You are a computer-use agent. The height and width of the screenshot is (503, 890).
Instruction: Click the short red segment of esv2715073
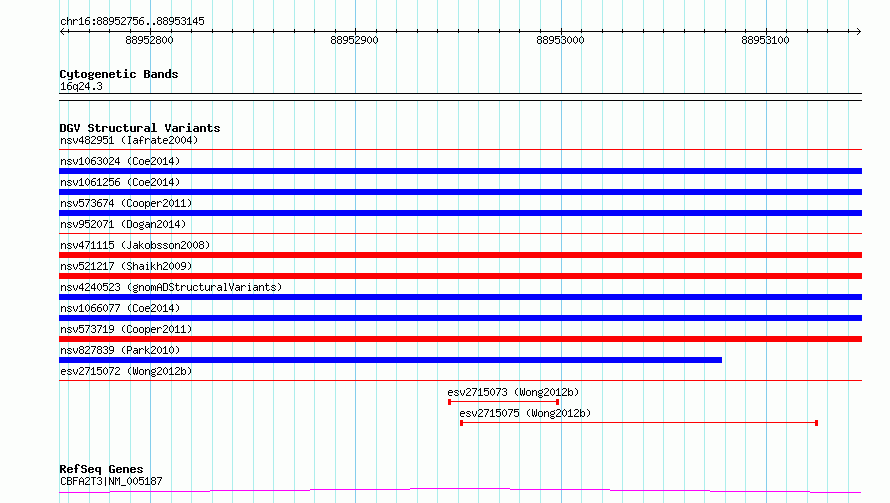(503, 402)
